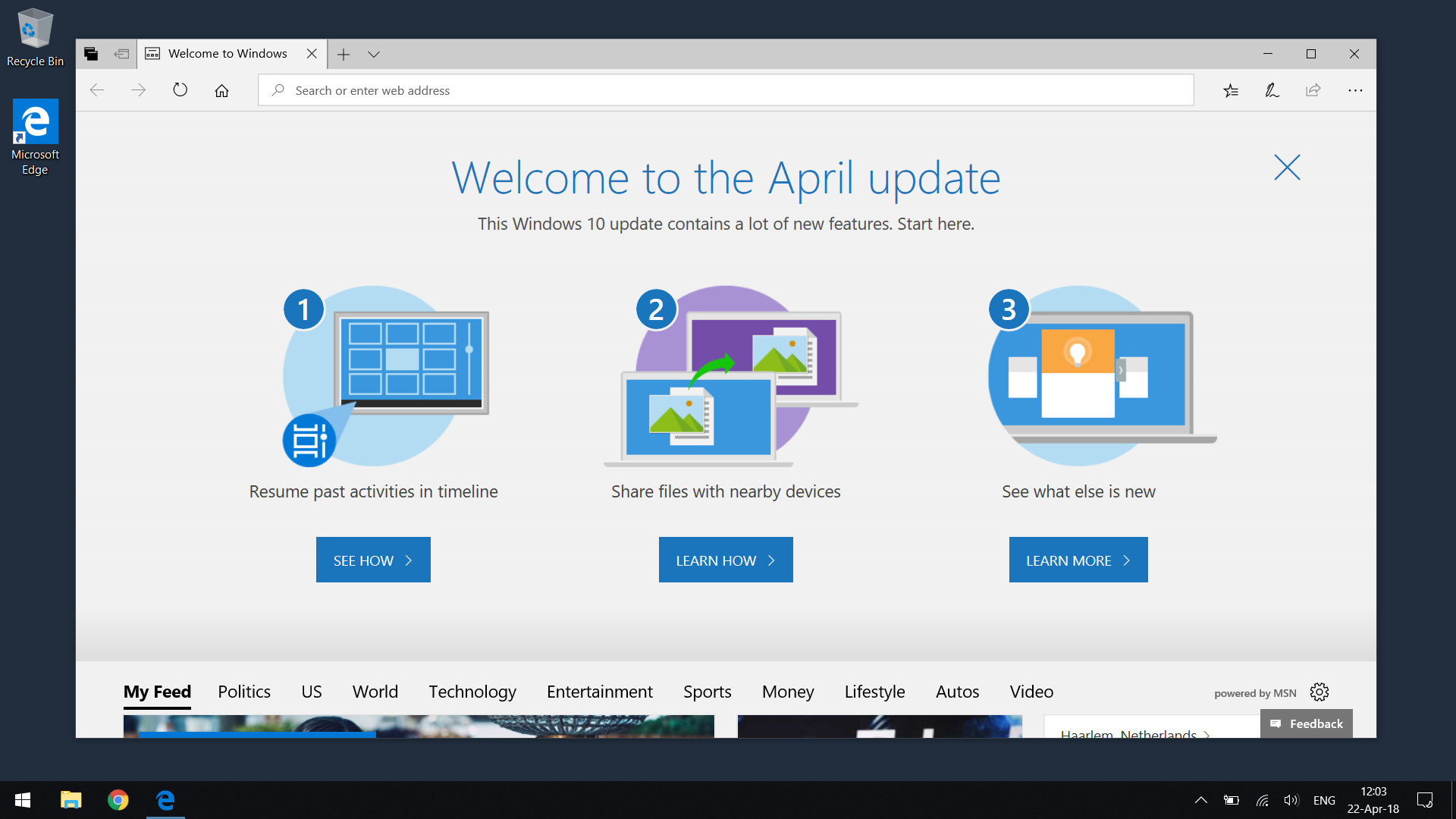Click the share icon in Edge toolbar
Viewport: 1456px width, 819px height.
[1312, 89]
